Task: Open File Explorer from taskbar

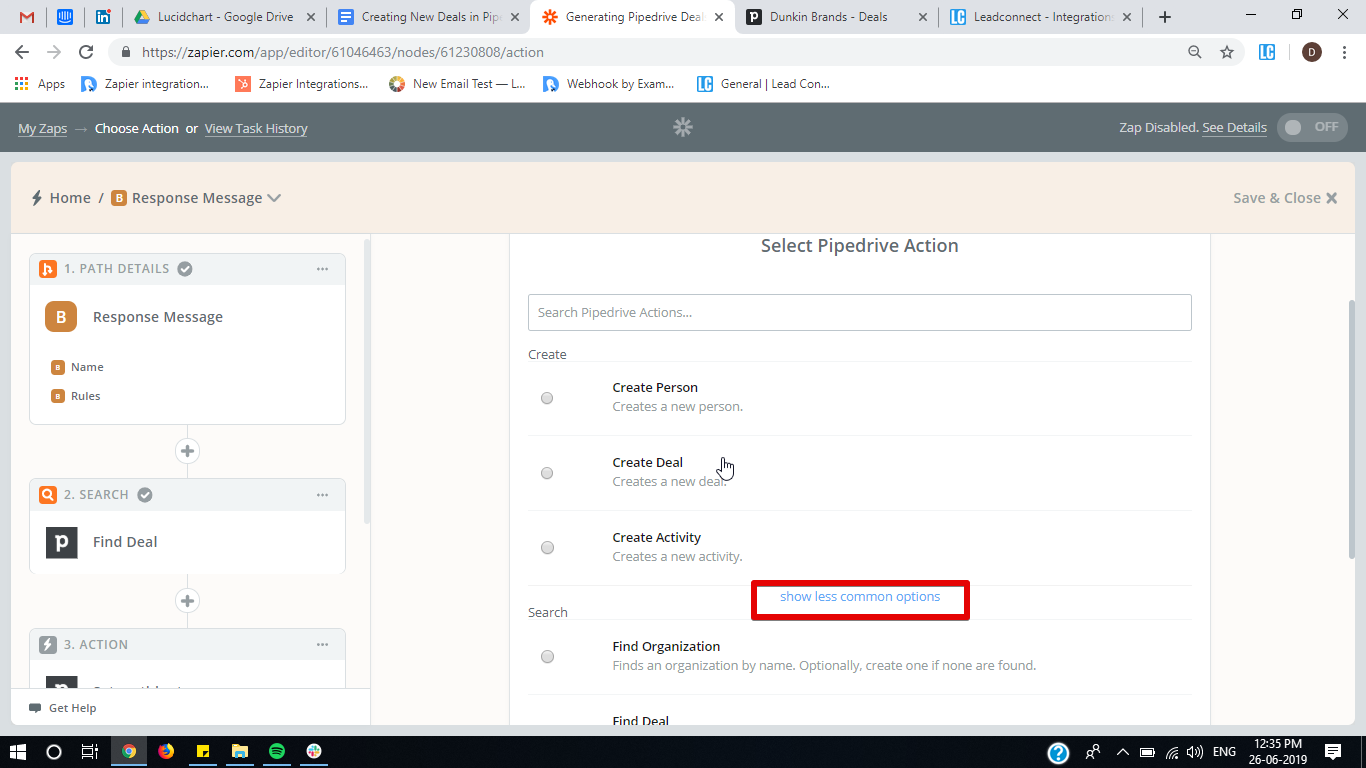Action: point(240,751)
